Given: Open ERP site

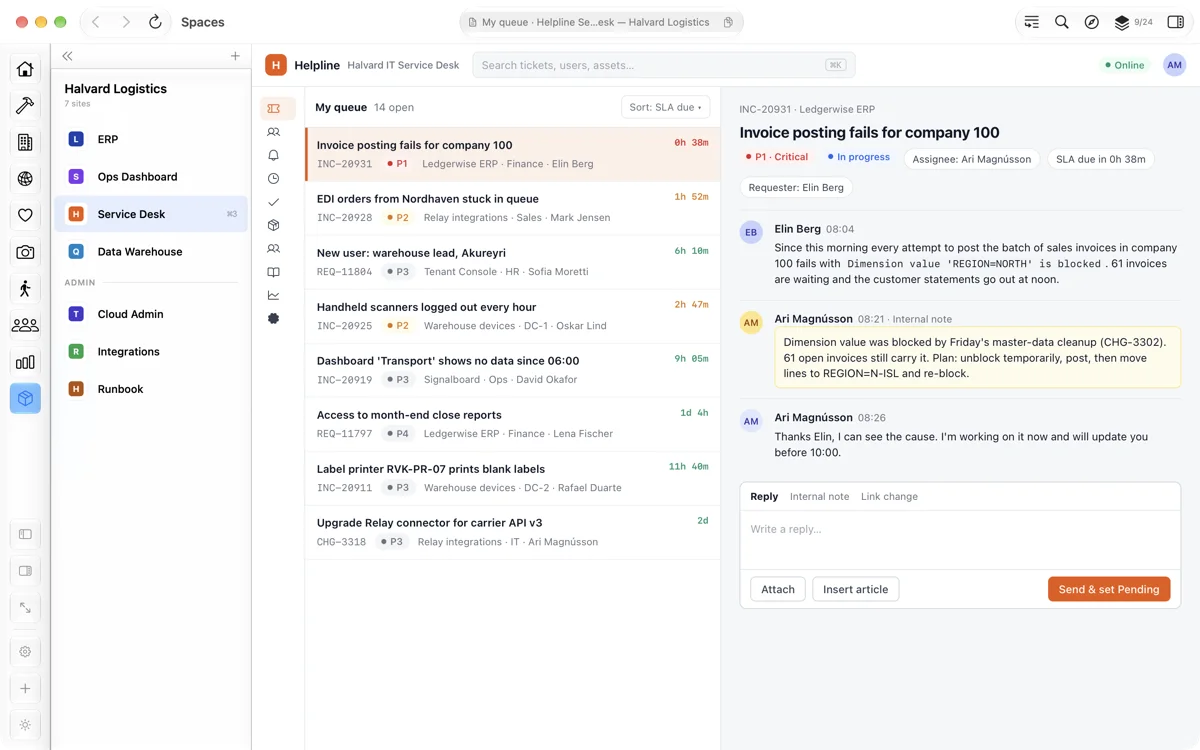Looking at the screenshot, I should 150,139.
